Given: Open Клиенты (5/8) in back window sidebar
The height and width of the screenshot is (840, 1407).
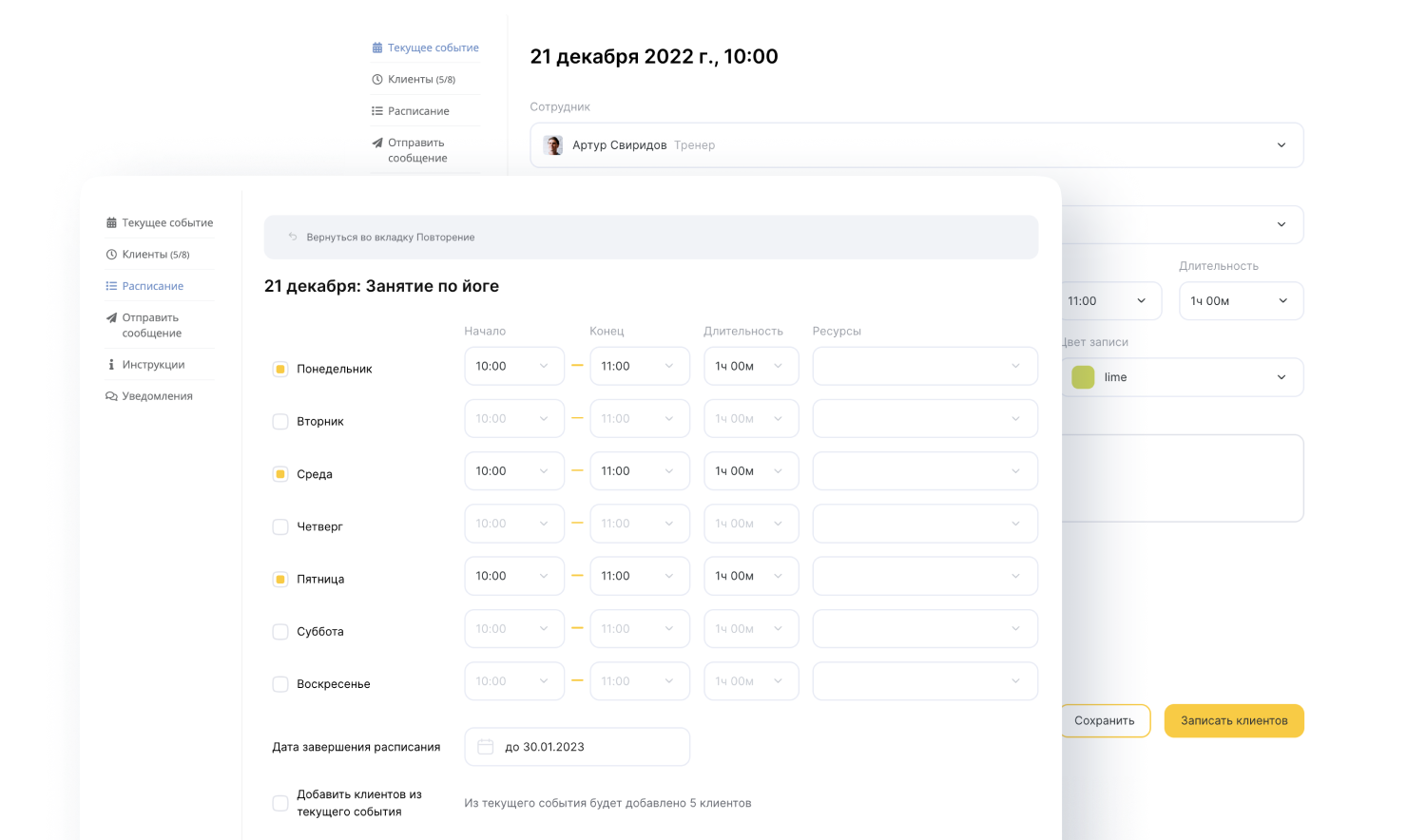Looking at the screenshot, I should [414, 80].
